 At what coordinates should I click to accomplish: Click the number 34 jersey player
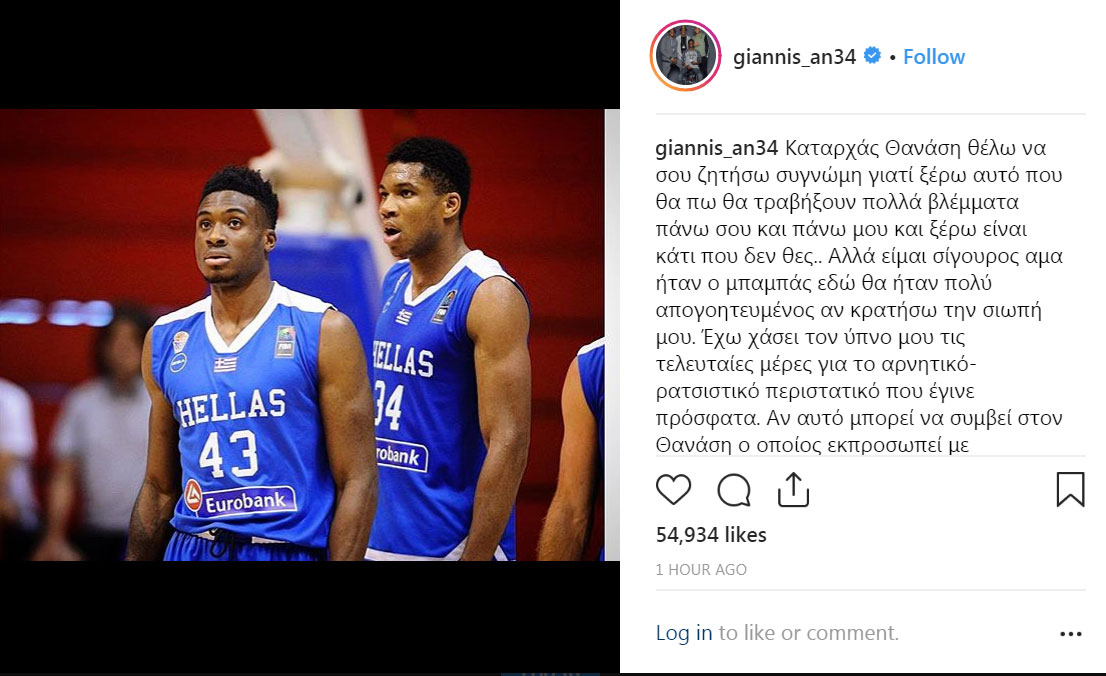coord(448,349)
